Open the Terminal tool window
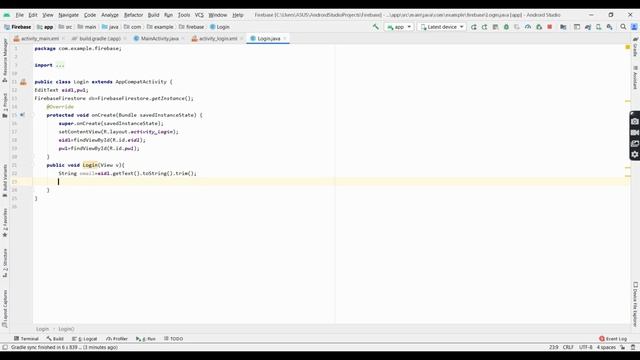This screenshot has width=640, height=360. coord(26,339)
